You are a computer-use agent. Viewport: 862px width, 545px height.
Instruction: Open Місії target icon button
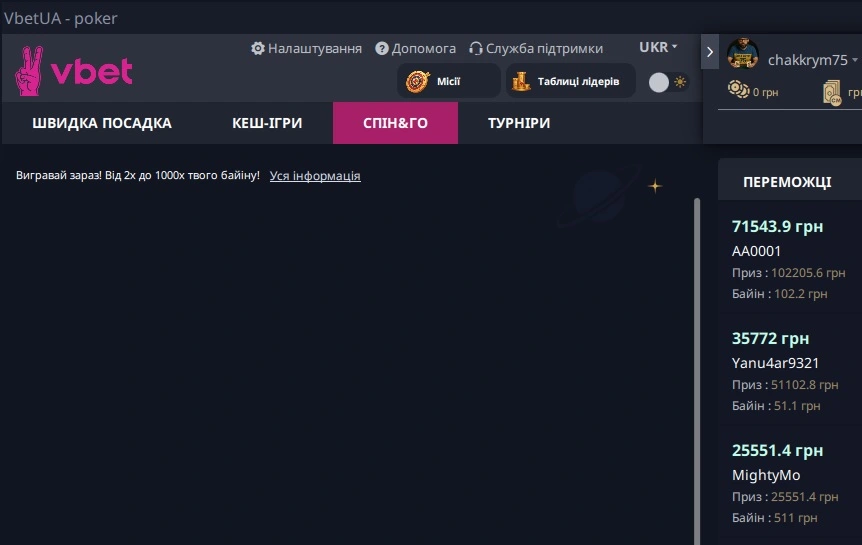pyautogui.click(x=418, y=82)
